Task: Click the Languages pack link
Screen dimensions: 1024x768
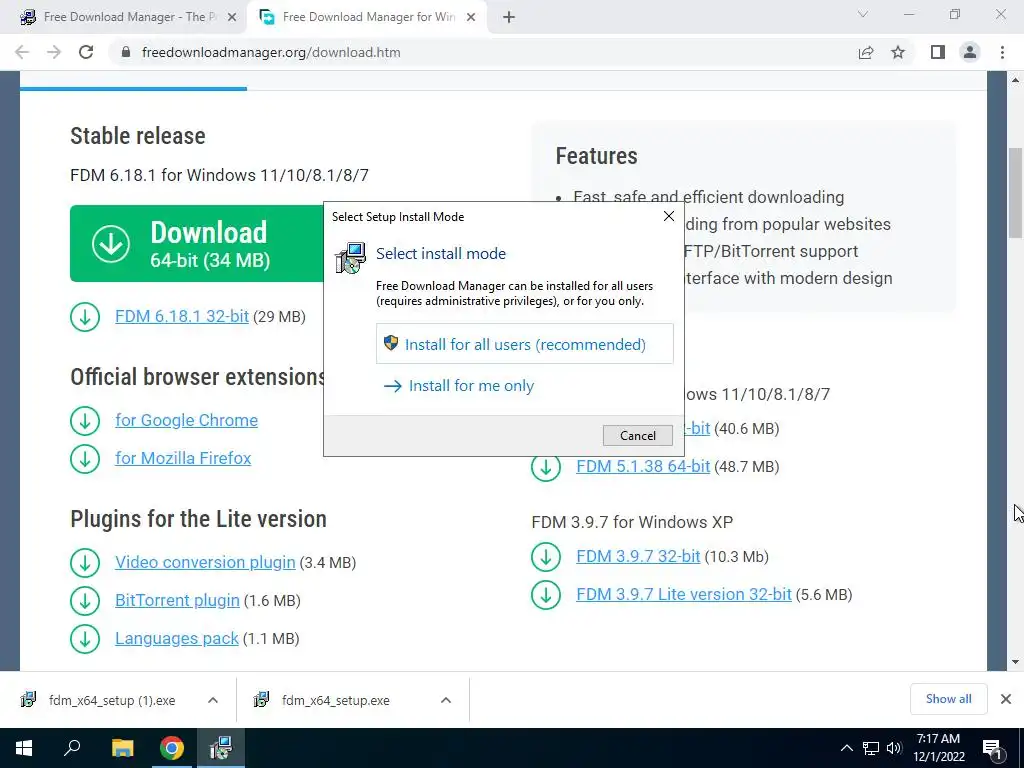Action: [176, 638]
